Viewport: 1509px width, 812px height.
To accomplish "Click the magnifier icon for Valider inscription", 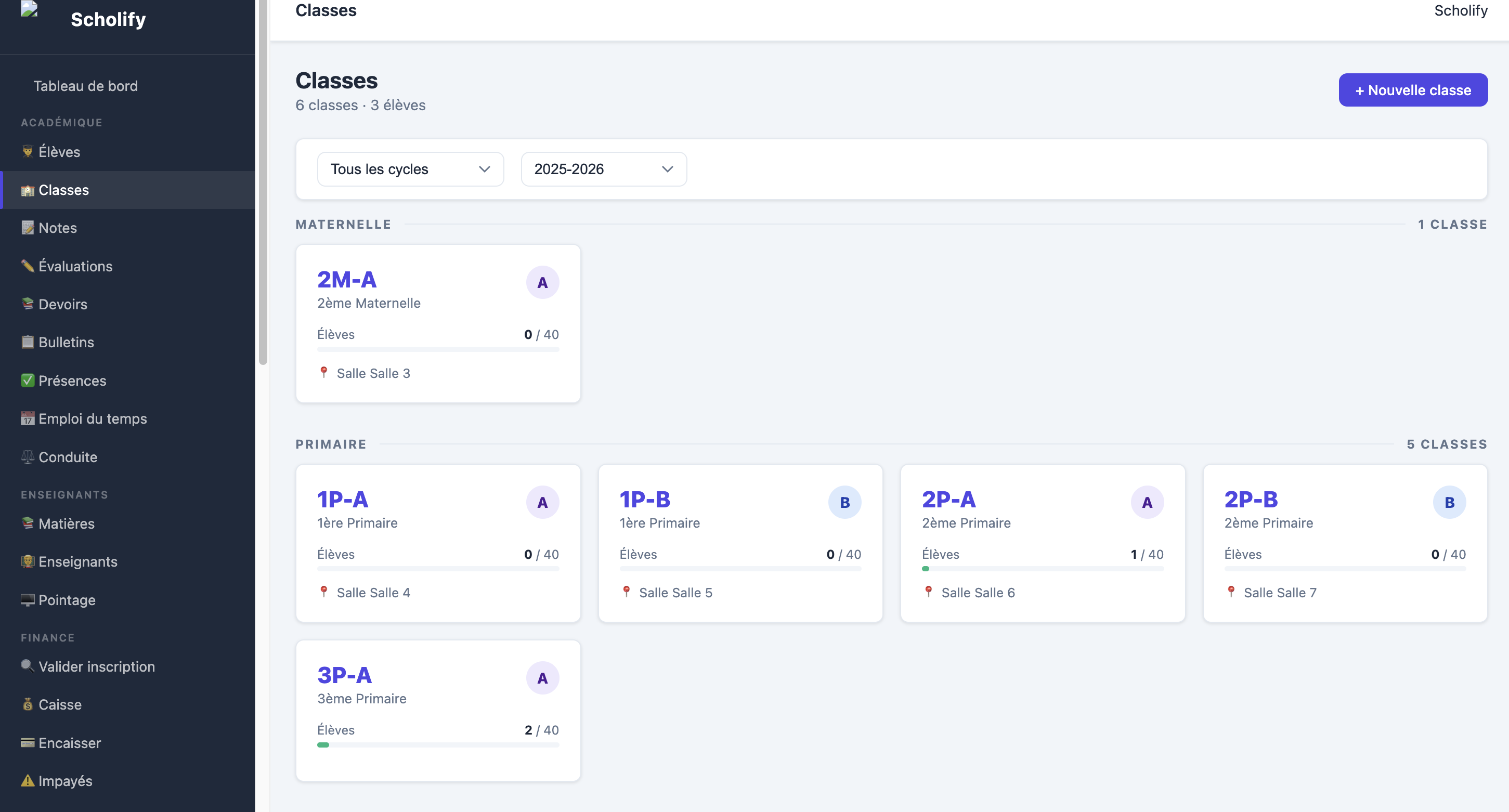I will 28,666.
